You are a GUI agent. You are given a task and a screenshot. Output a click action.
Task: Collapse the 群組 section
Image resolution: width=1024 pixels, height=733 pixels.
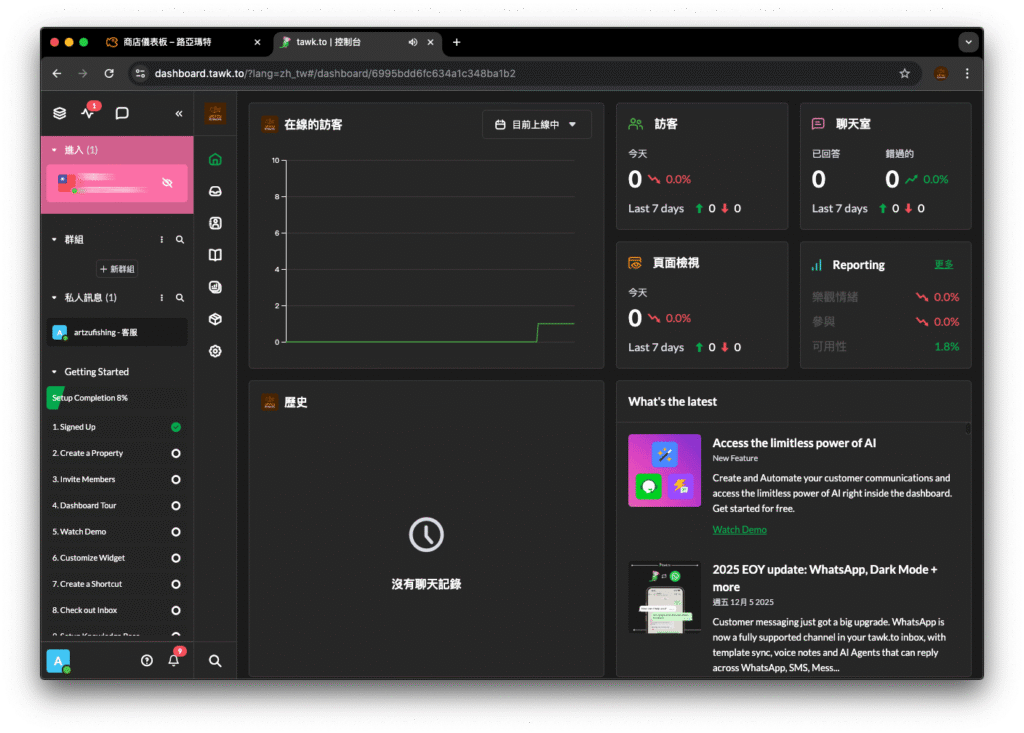tap(54, 240)
